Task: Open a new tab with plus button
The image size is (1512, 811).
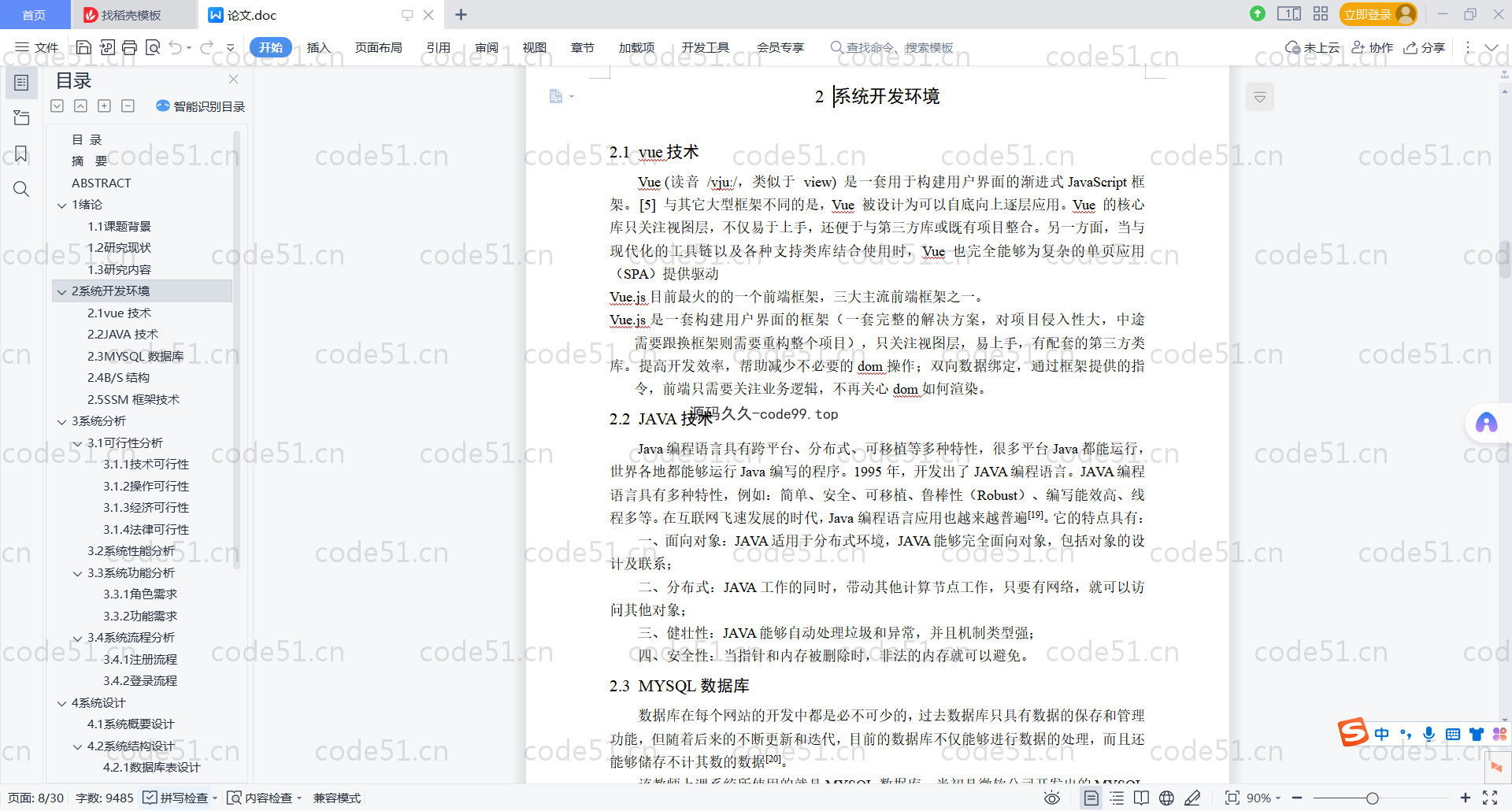Action: tap(461, 14)
